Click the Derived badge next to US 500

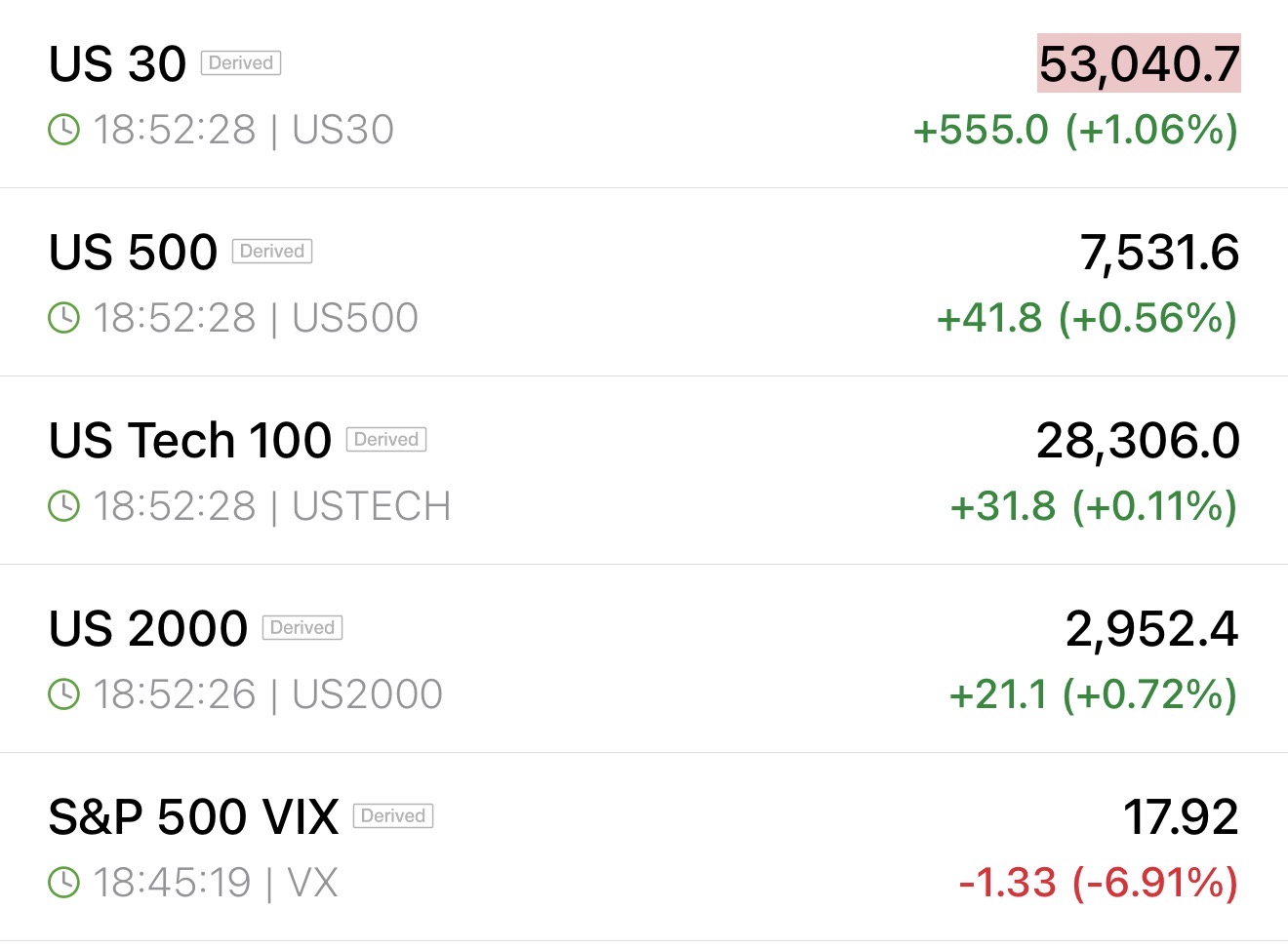click(272, 252)
